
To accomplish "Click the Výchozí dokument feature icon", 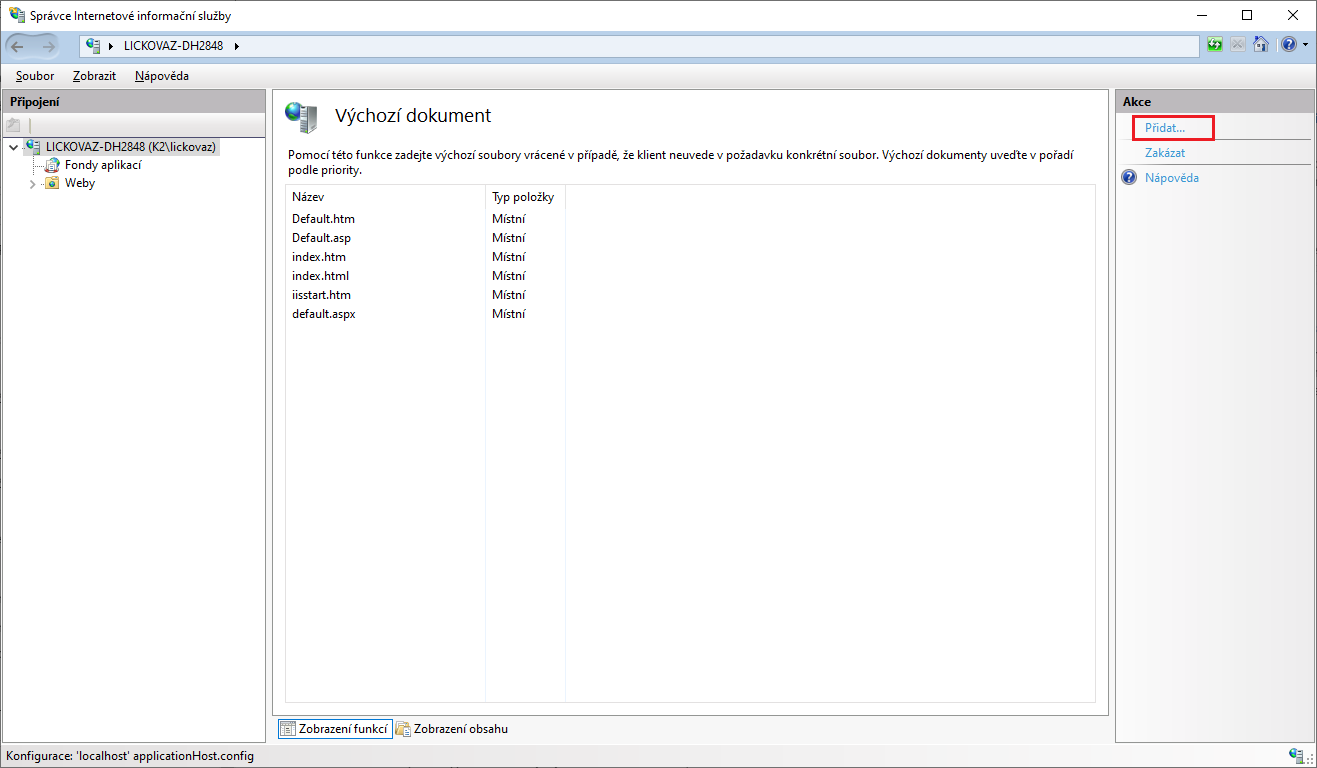I will point(301,117).
